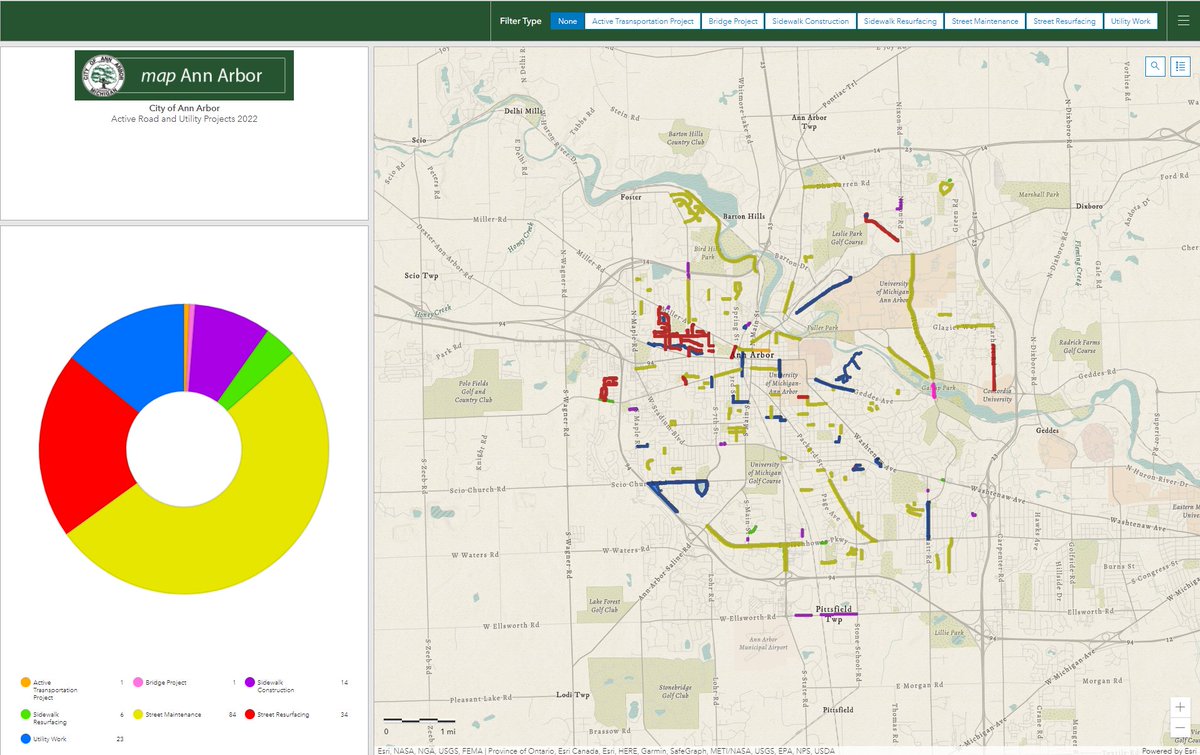The width and height of the screenshot is (1200, 755).
Task: Select the None filter
Action: [x=568, y=20]
